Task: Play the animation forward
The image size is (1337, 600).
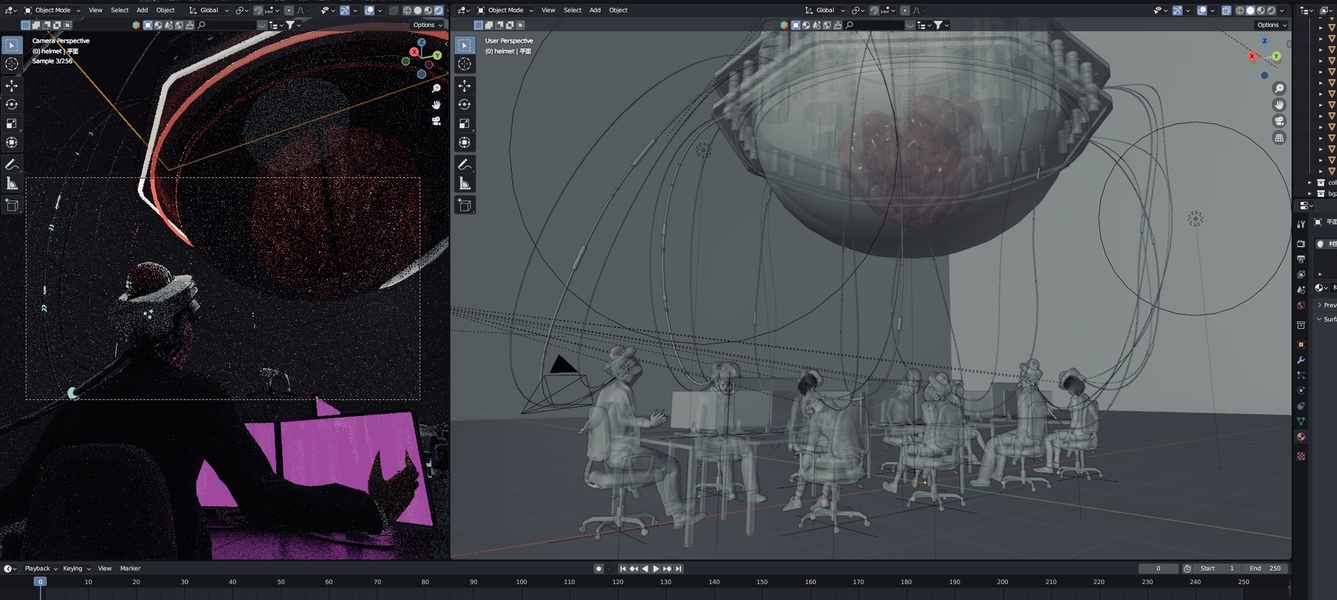Action: (x=656, y=568)
